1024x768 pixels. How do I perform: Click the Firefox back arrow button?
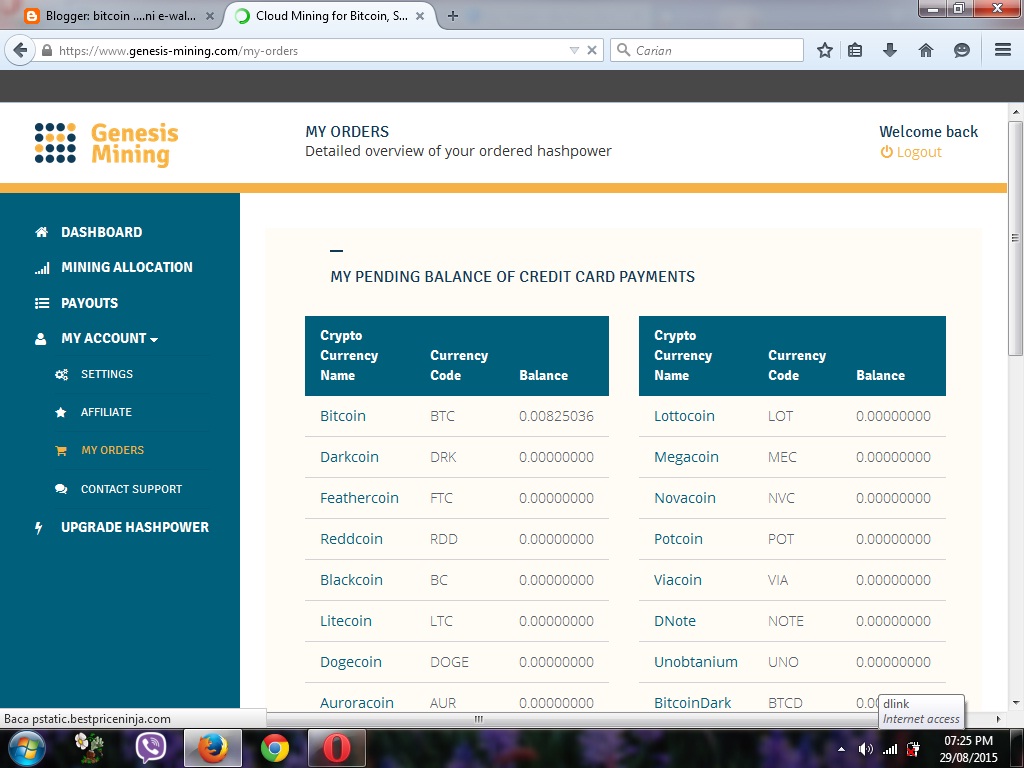tap(20, 50)
